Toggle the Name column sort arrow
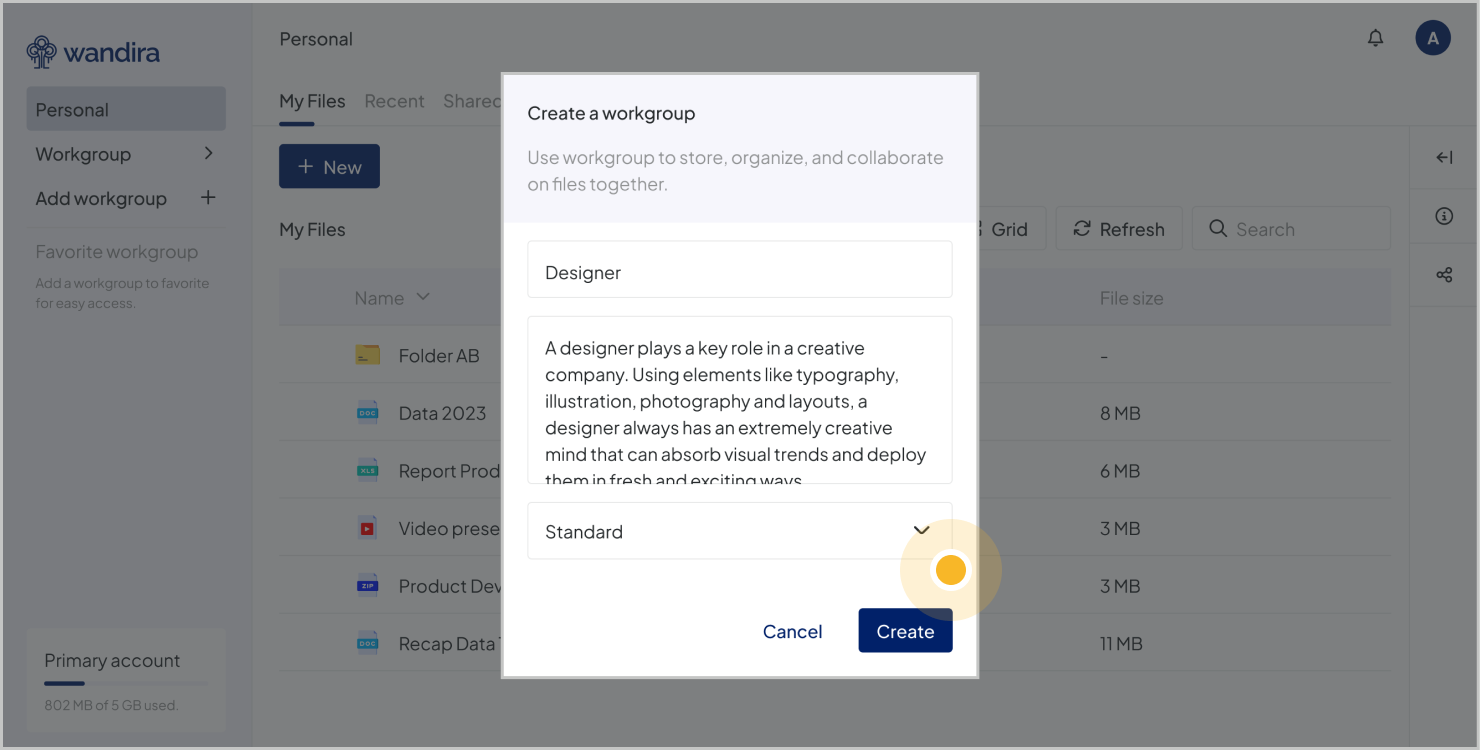Image resolution: width=1480 pixels, height=750 pixels. (x=423, y=297)
